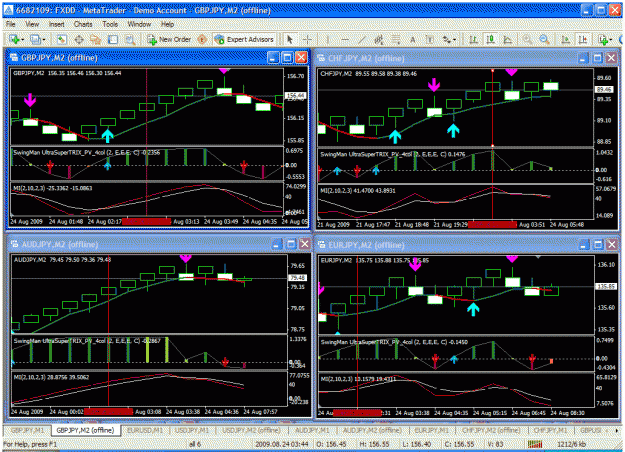Screen dimensions: 625x452
Task: Select the text label tool
Action: tap(430, 39)
